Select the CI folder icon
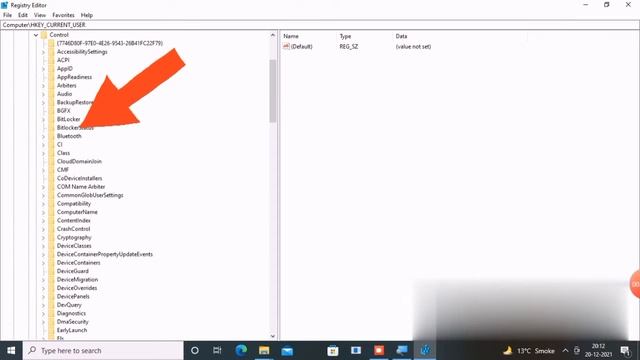Viewport: 640px width, 360px height. 51,144
